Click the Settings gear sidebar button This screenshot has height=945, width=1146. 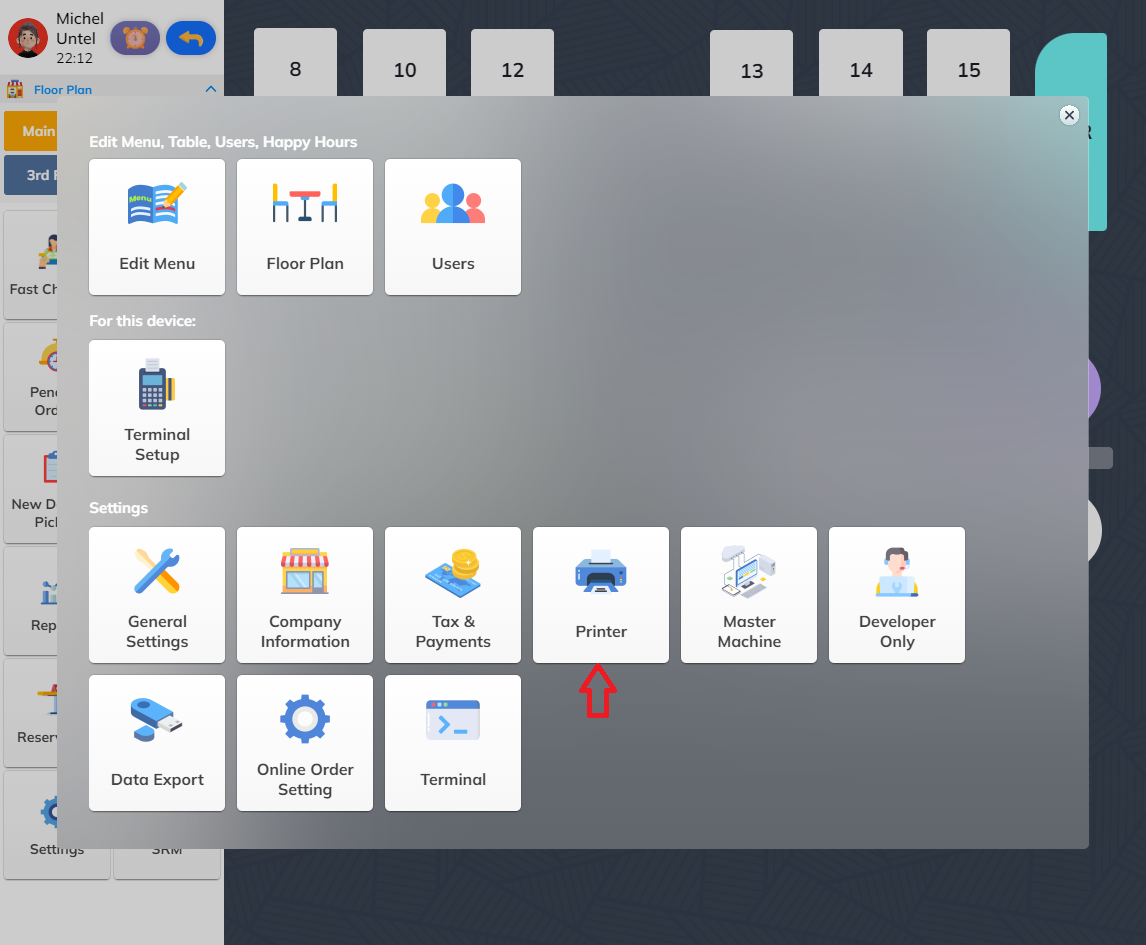pyautogui.click(x=57, y=825)
